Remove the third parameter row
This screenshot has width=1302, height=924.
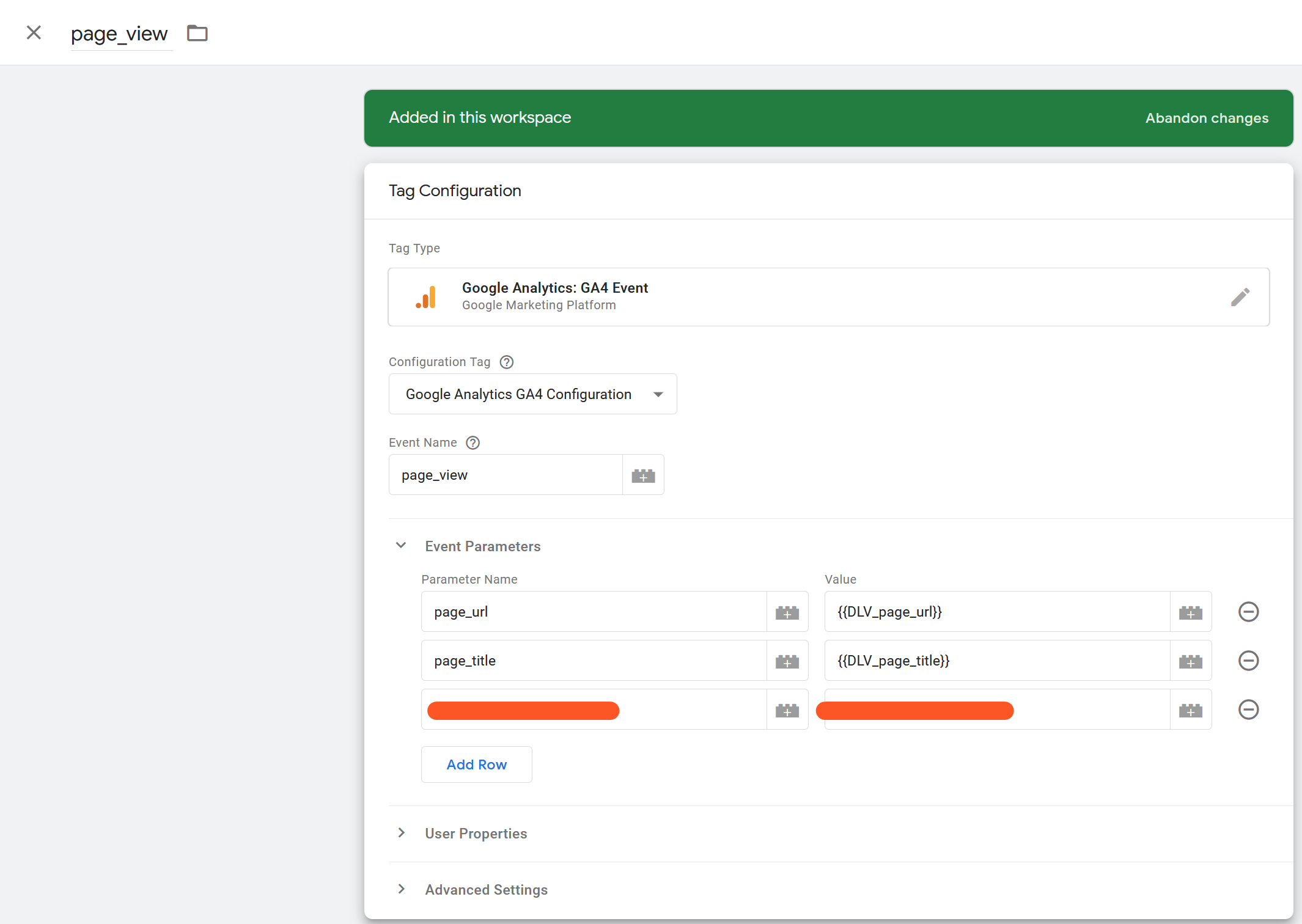1248,710
